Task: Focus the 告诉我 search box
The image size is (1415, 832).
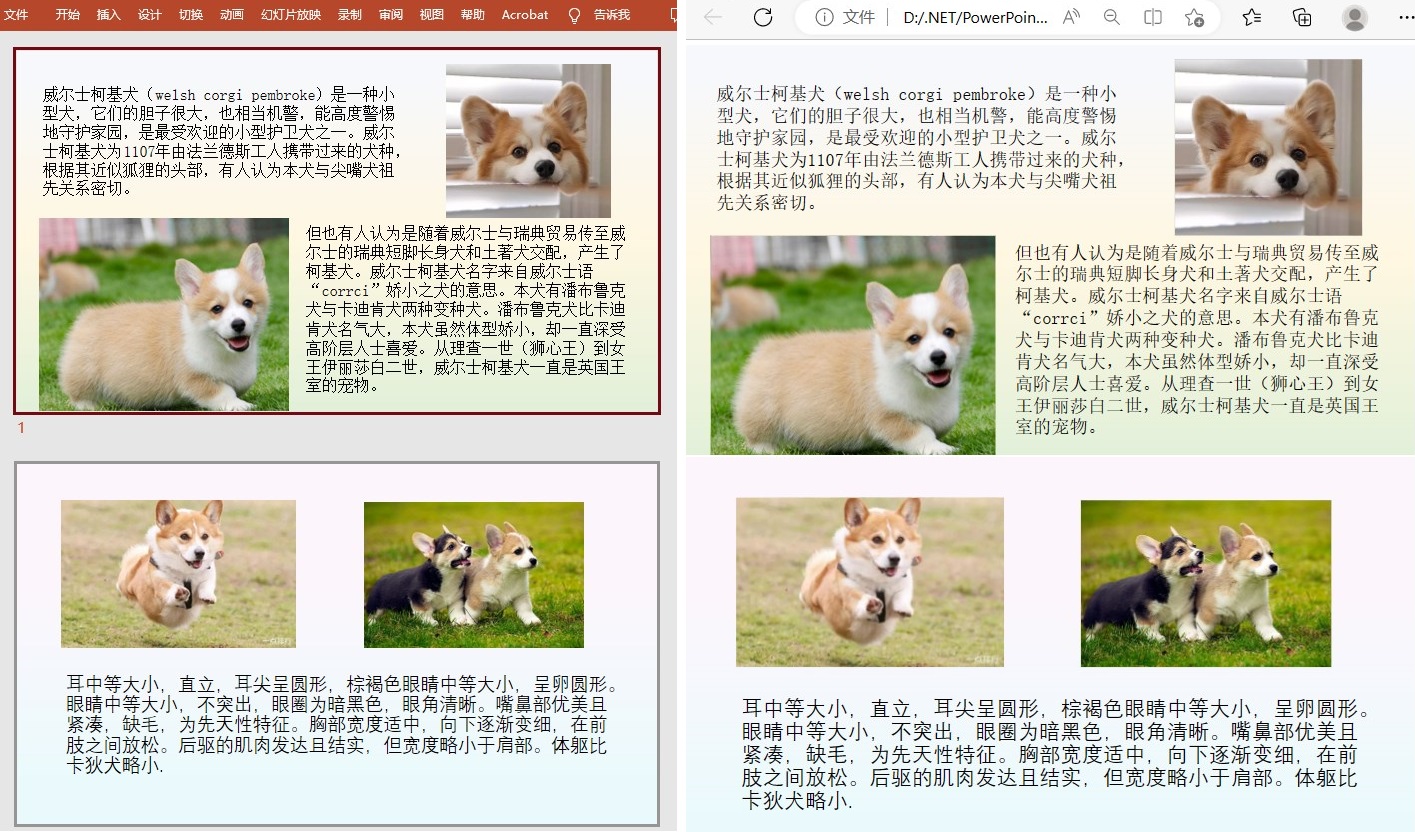Action: point(612,15)
